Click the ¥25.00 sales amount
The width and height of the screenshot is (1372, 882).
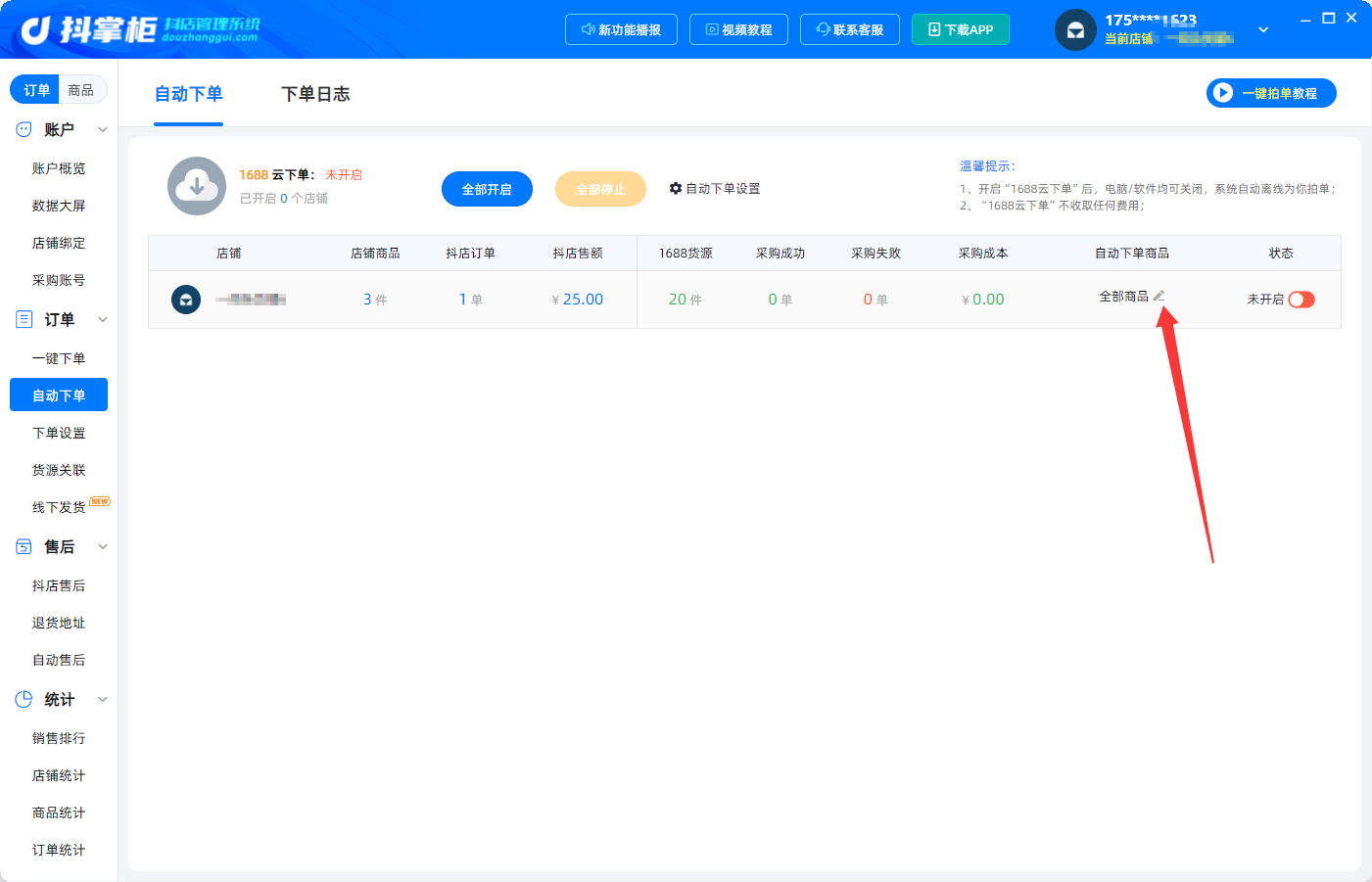click(578, 300)
